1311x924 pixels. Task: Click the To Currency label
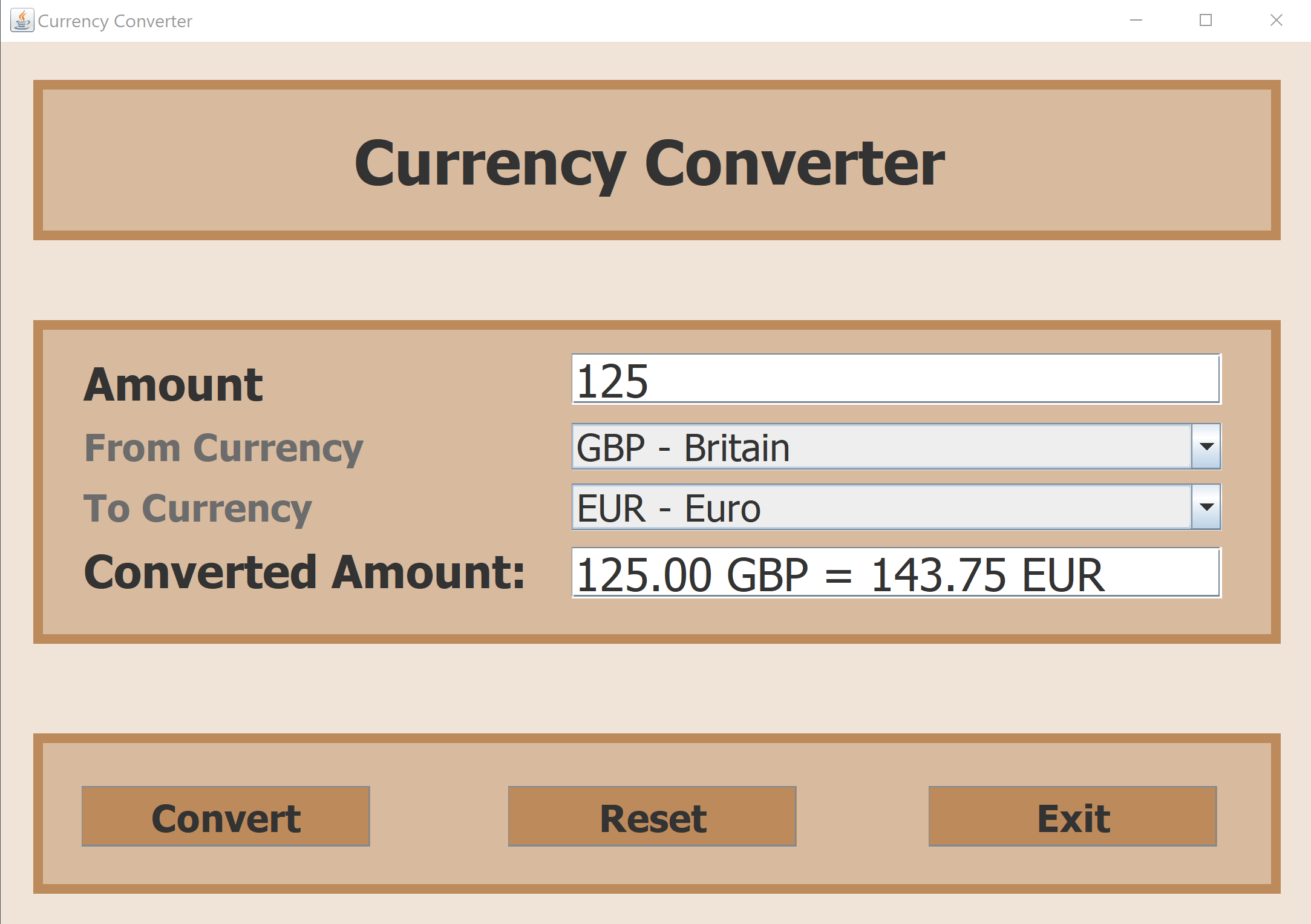[x=198, y=508]
